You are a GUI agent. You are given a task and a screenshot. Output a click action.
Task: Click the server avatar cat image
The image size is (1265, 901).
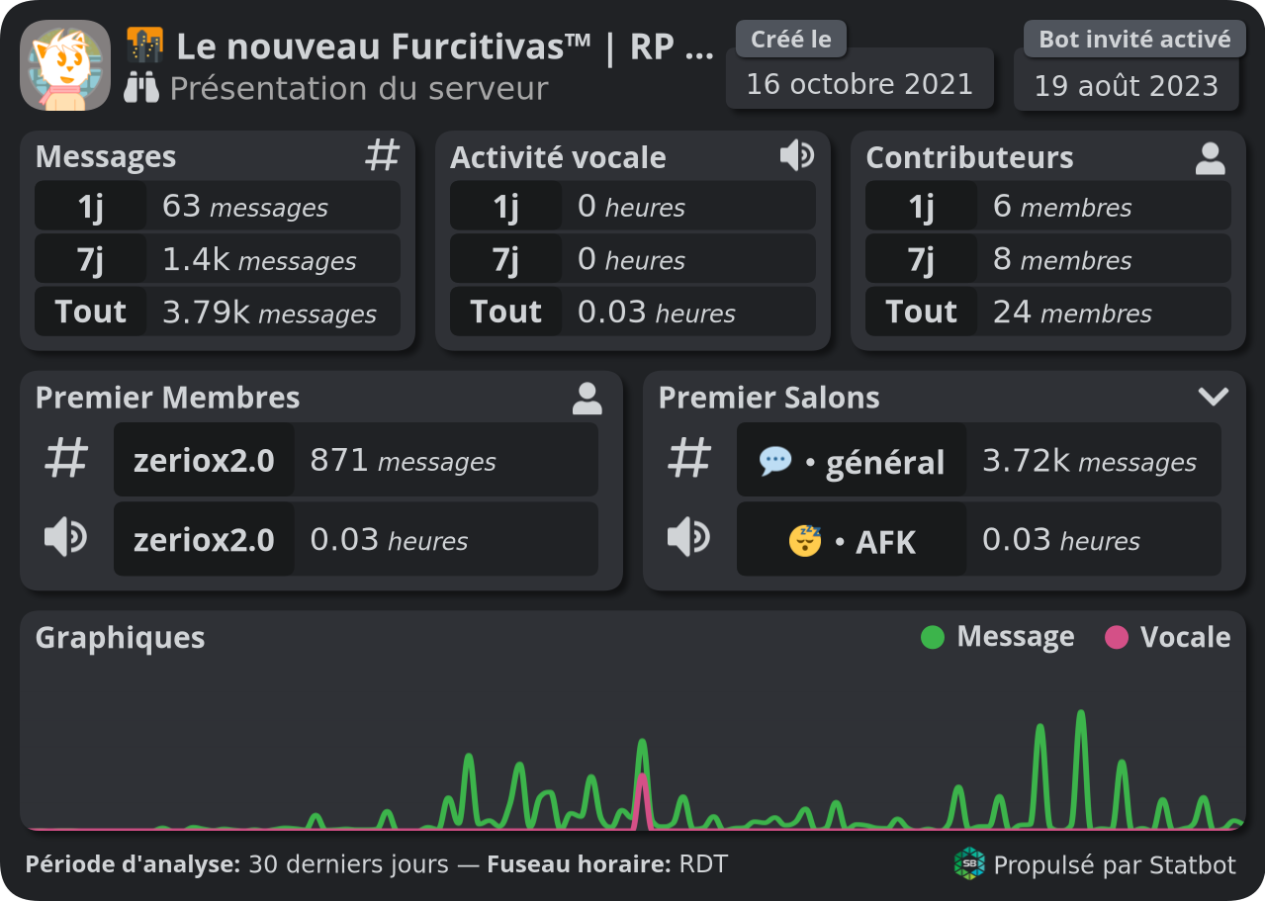65,66
